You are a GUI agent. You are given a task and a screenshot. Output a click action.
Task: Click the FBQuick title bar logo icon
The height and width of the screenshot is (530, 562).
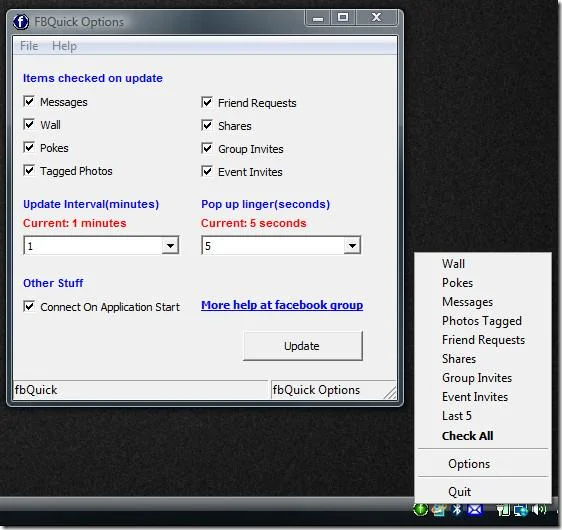pos(21,22)
